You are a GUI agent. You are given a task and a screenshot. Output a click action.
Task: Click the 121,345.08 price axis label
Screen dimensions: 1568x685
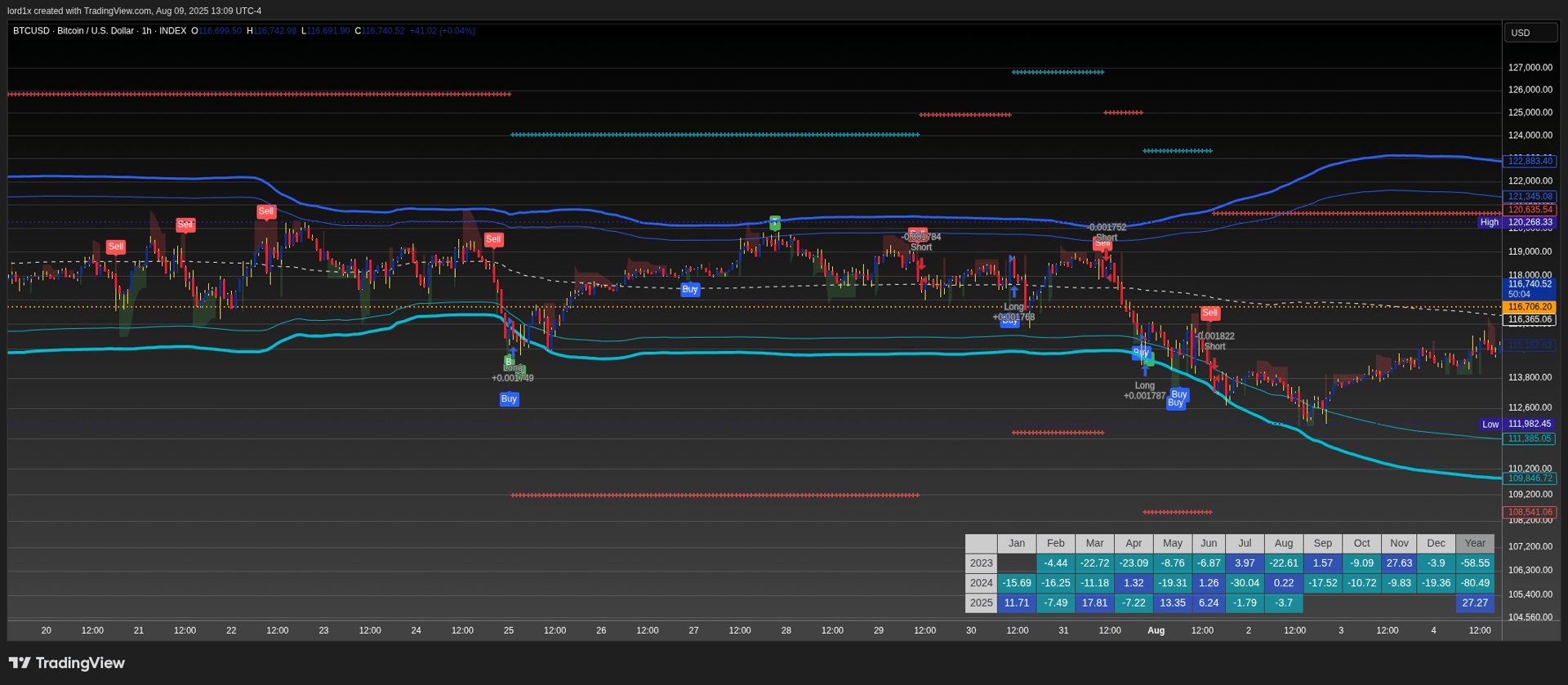tap(1530, 197)
